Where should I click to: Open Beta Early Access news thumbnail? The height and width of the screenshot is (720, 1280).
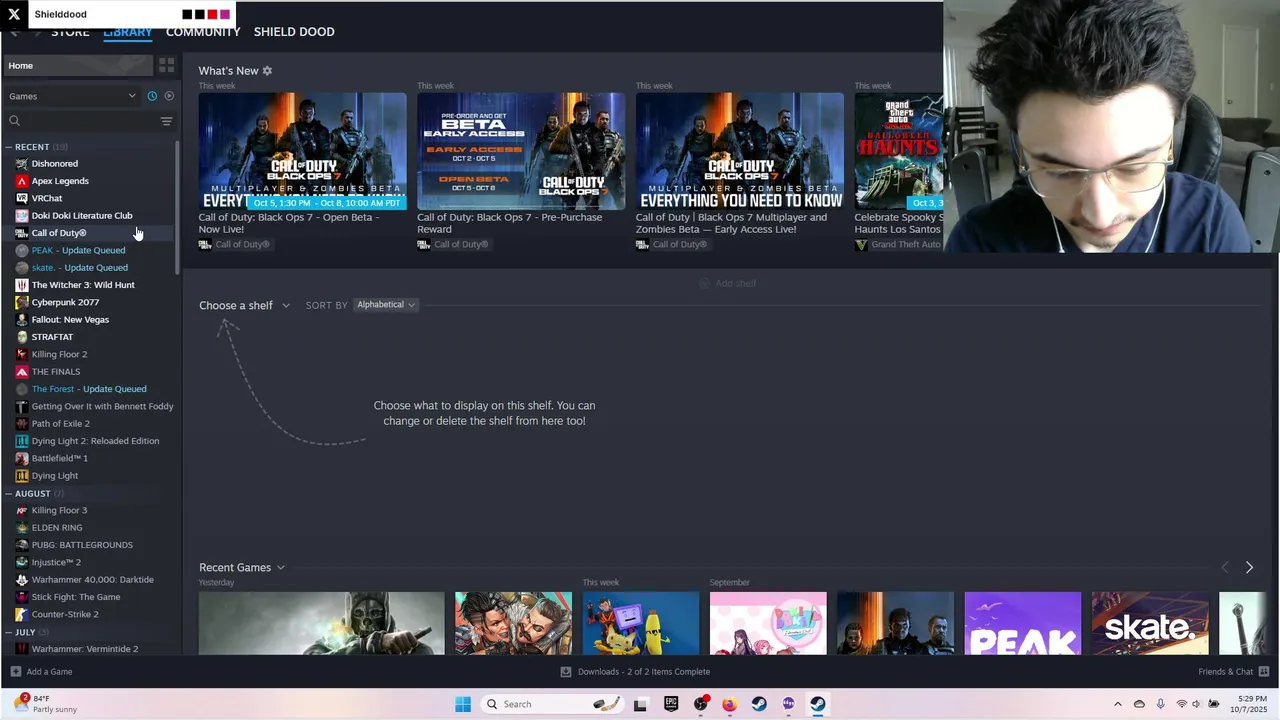[521, 151]
